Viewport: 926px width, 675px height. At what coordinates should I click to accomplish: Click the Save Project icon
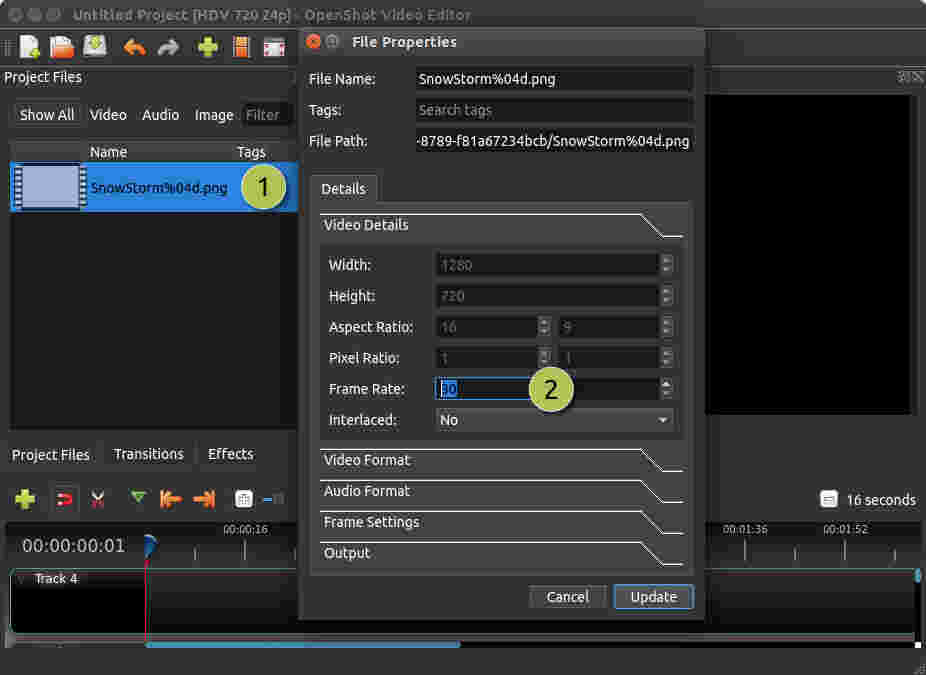[95, 47]
